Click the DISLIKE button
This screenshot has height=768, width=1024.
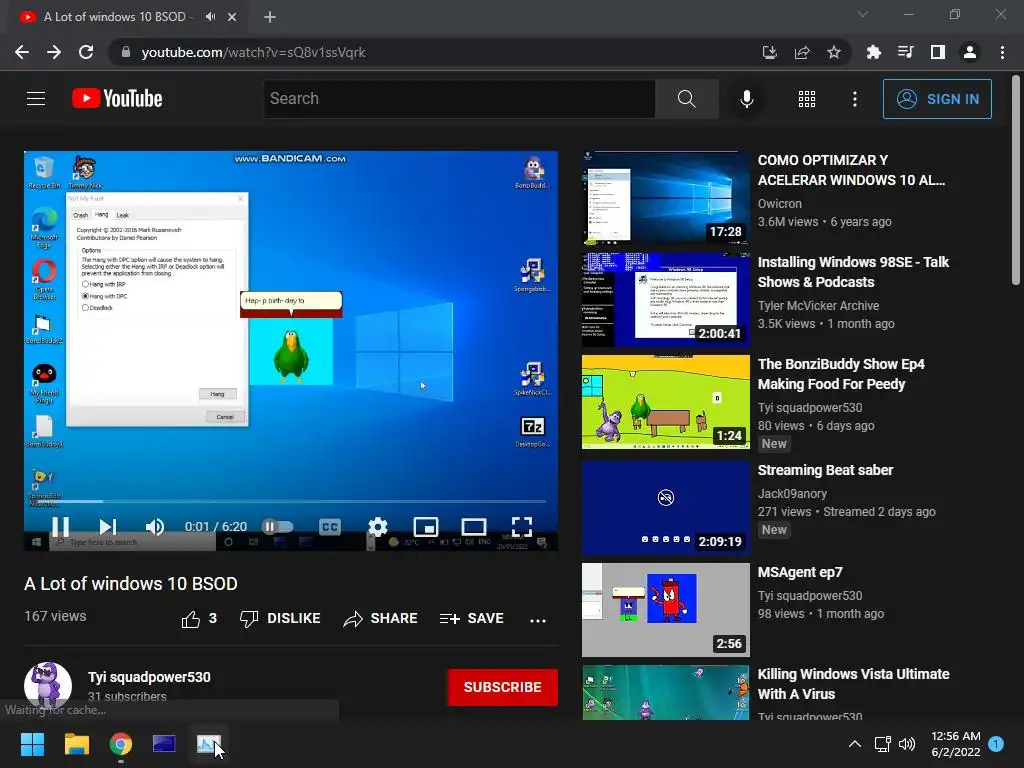[280, 618]
